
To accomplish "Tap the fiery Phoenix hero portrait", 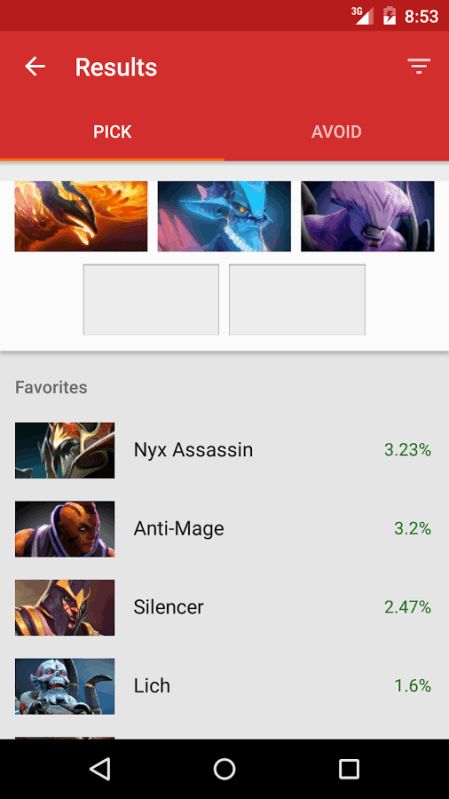I will point(81,216).
